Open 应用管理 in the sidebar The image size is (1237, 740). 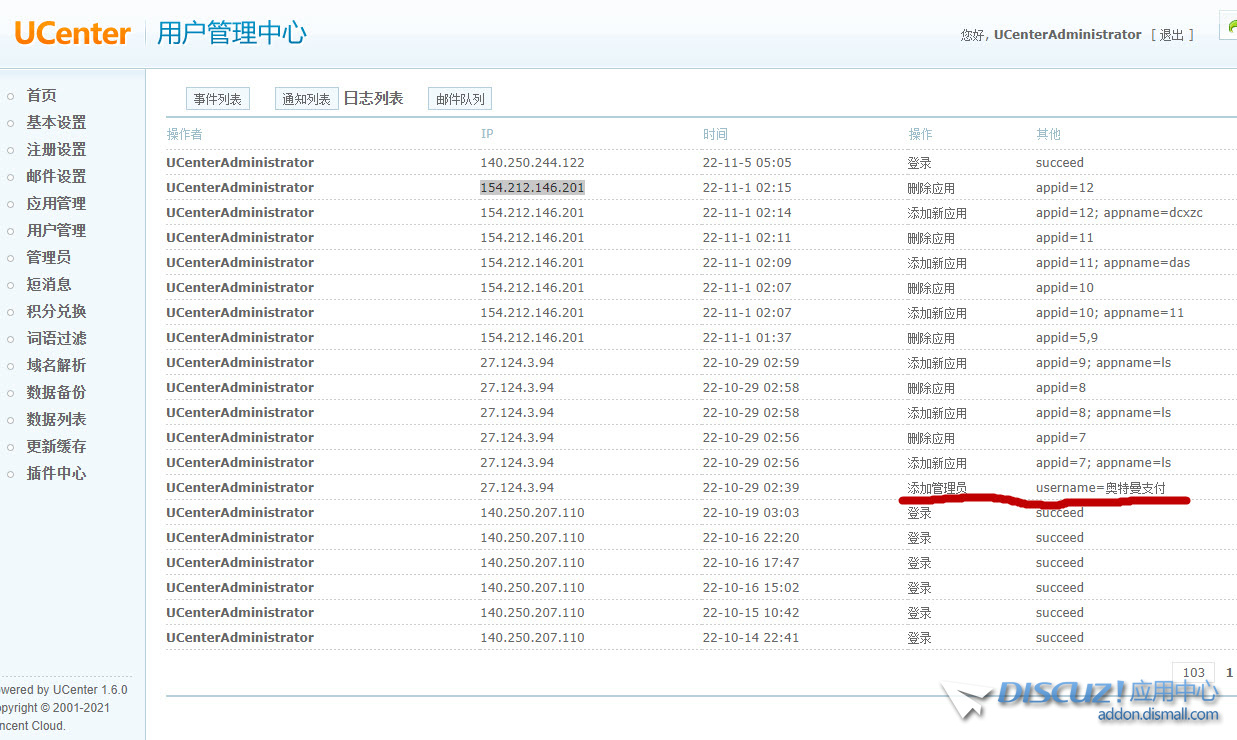click(56, 203)
